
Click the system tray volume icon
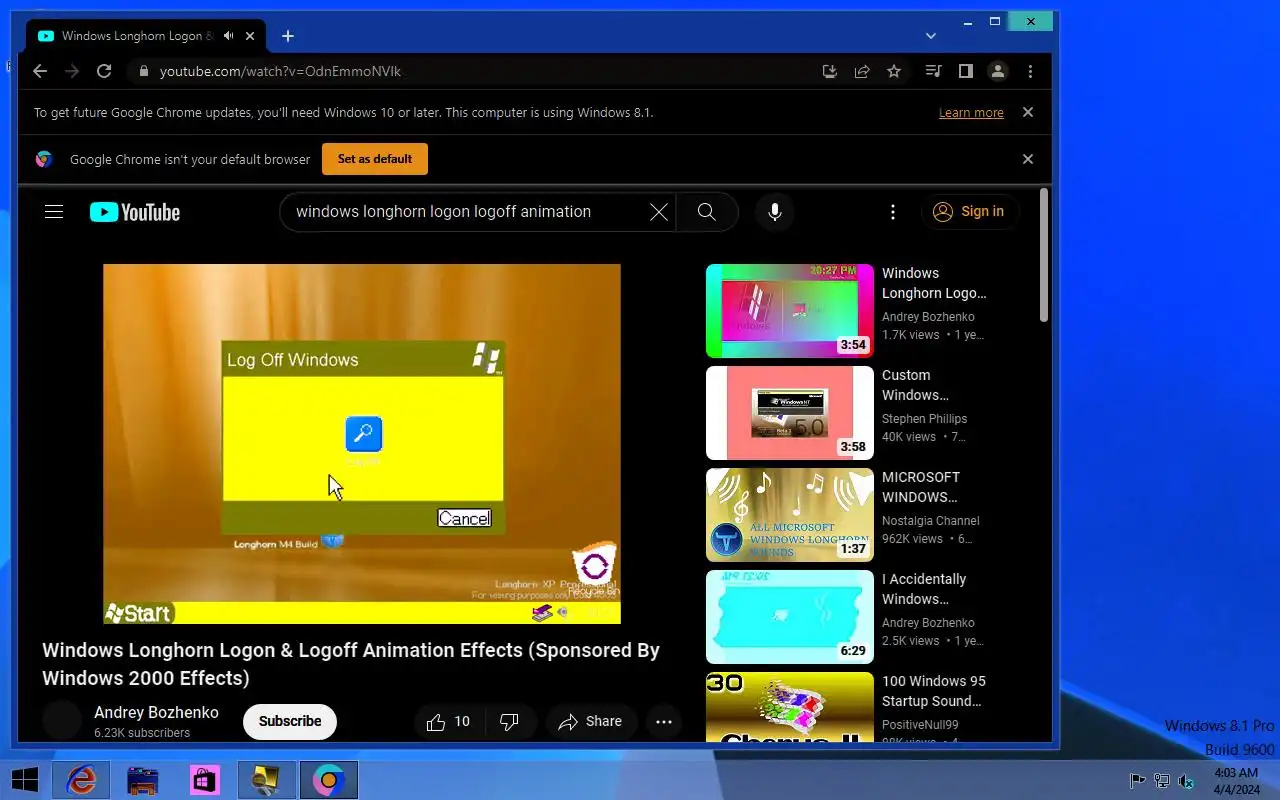coord(1186,781)
